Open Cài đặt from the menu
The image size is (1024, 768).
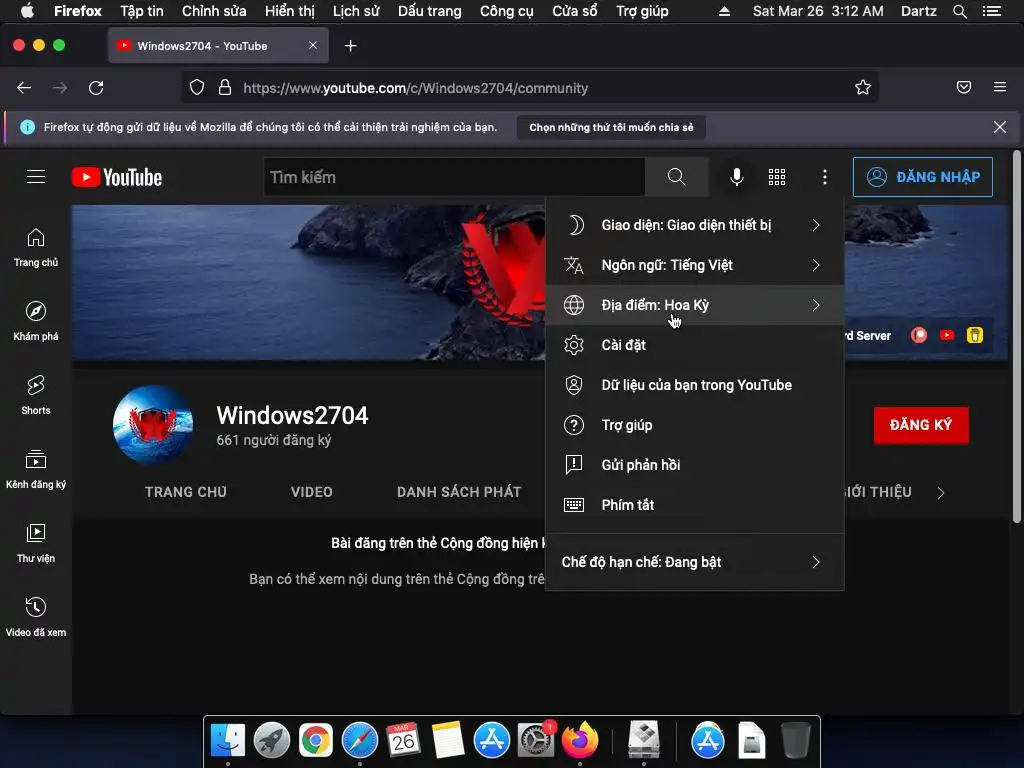tap(694, 345)
